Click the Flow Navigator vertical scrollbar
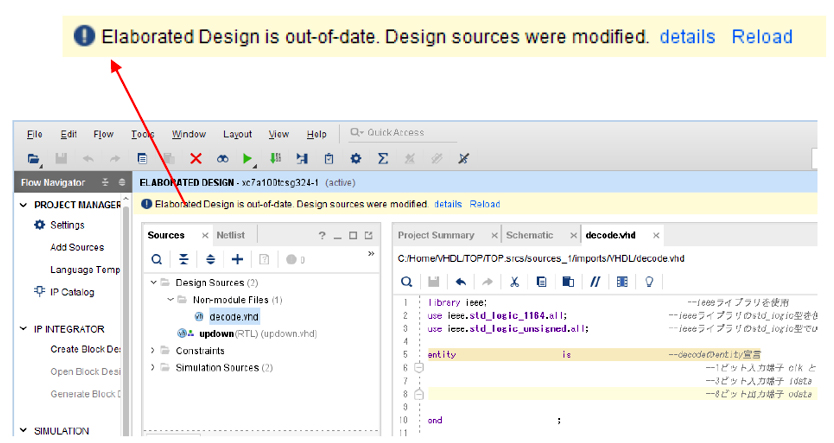 click(x=126, y=319)
